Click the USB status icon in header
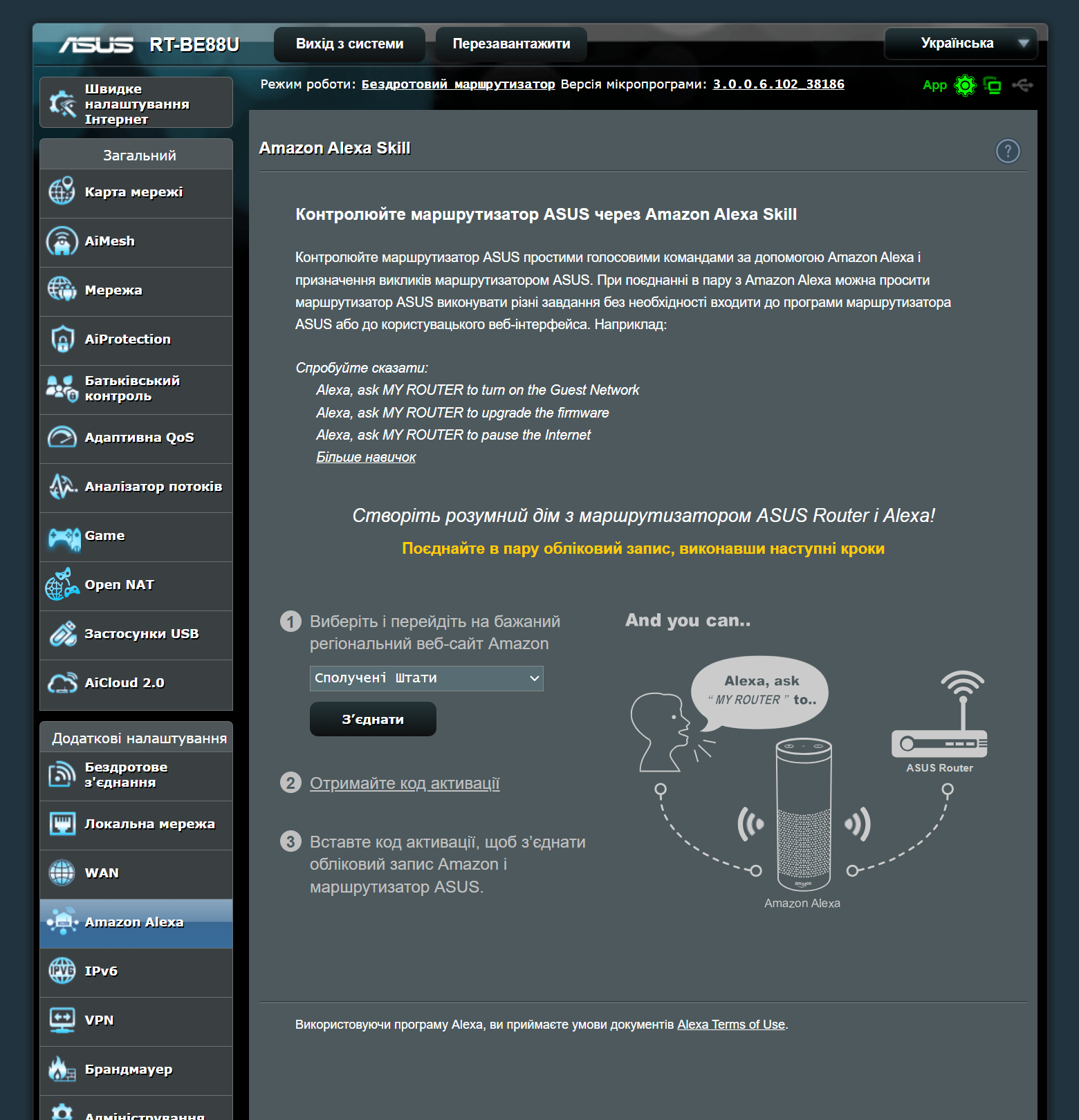The height and width of the screenshot is (1120, 1079). pos(1022,85)
